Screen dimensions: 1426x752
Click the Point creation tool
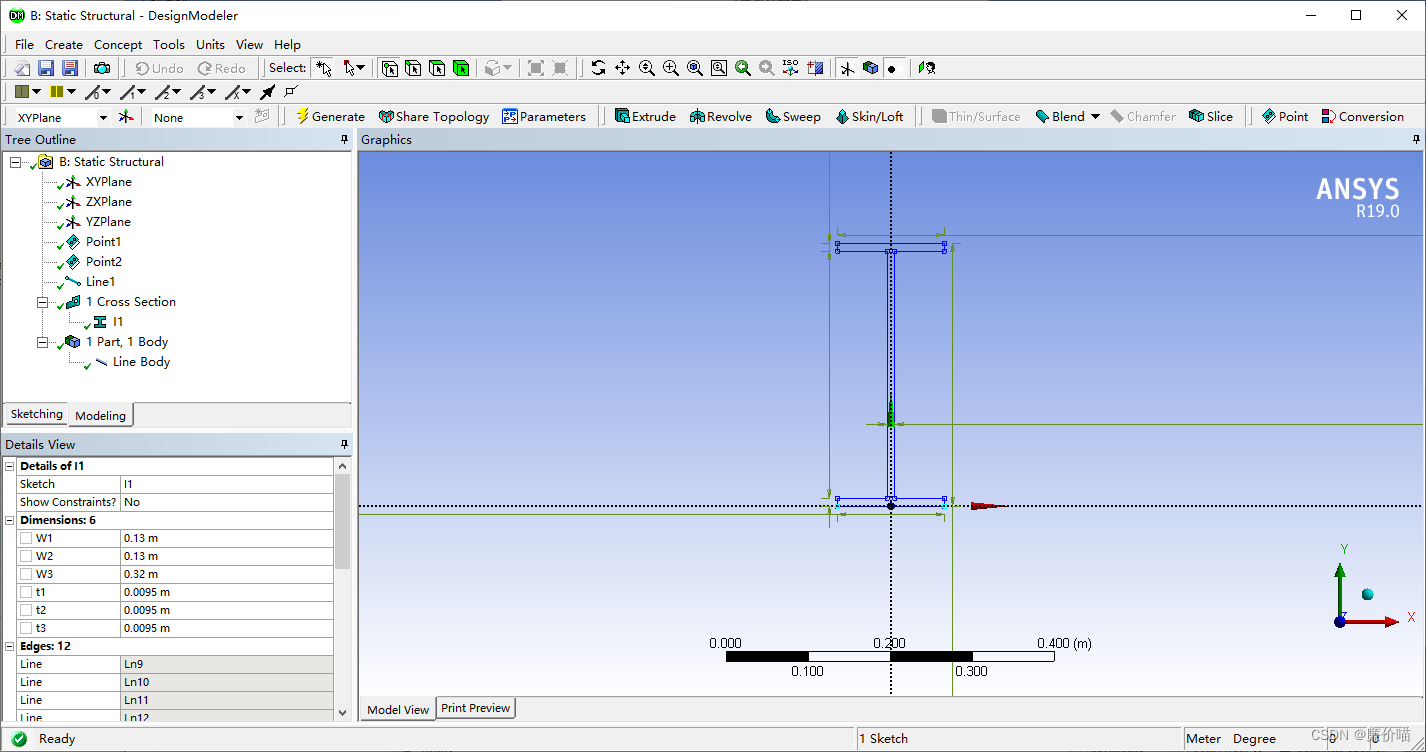(1285, 116)
